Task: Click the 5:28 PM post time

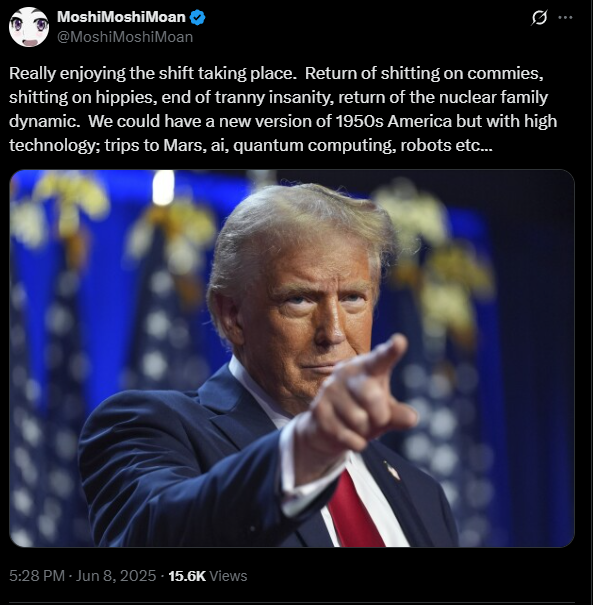Action: [37, 576]
